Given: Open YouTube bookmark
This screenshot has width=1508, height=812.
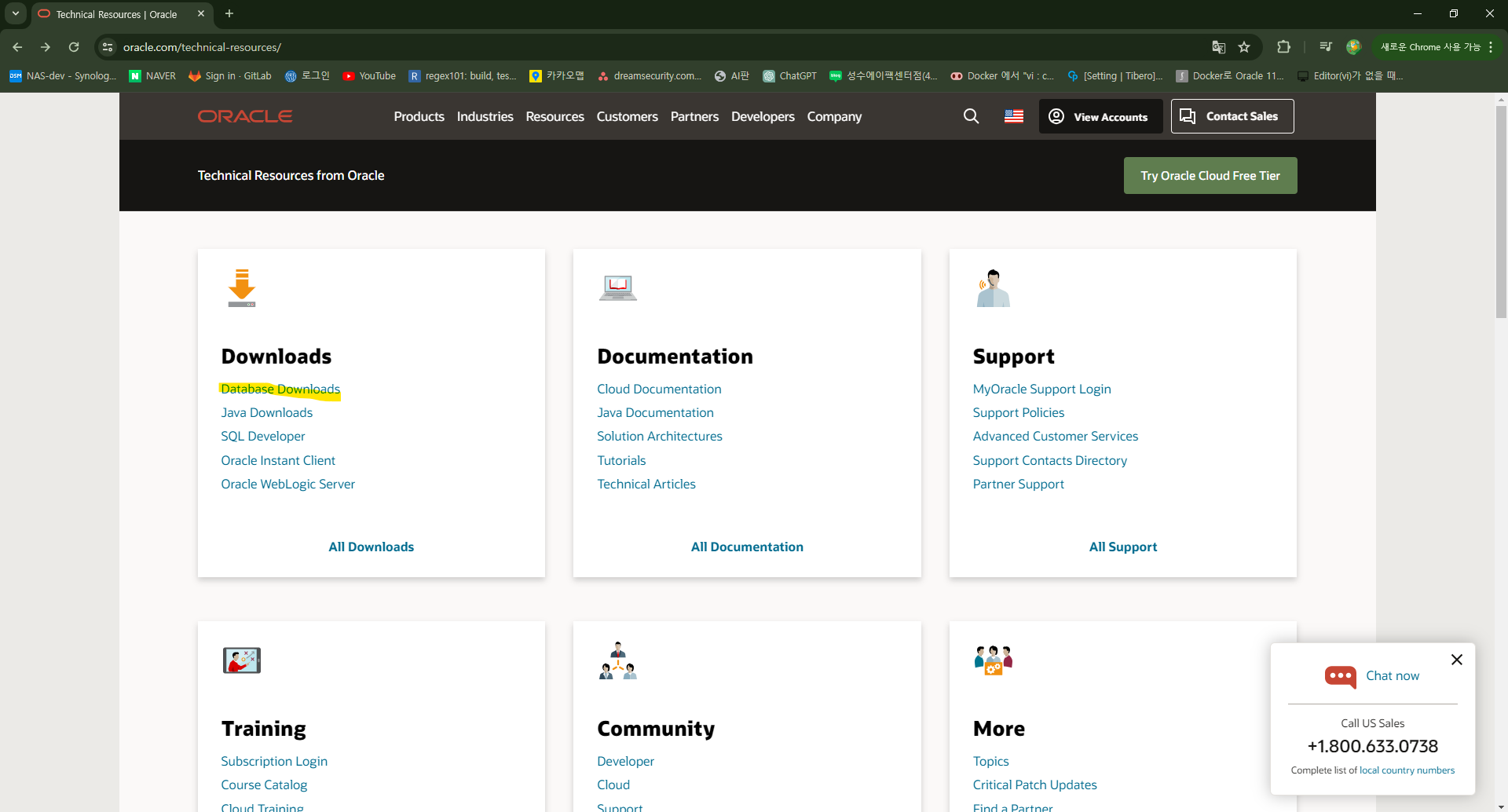Looking at the screenshot, I should coord(369,76).
